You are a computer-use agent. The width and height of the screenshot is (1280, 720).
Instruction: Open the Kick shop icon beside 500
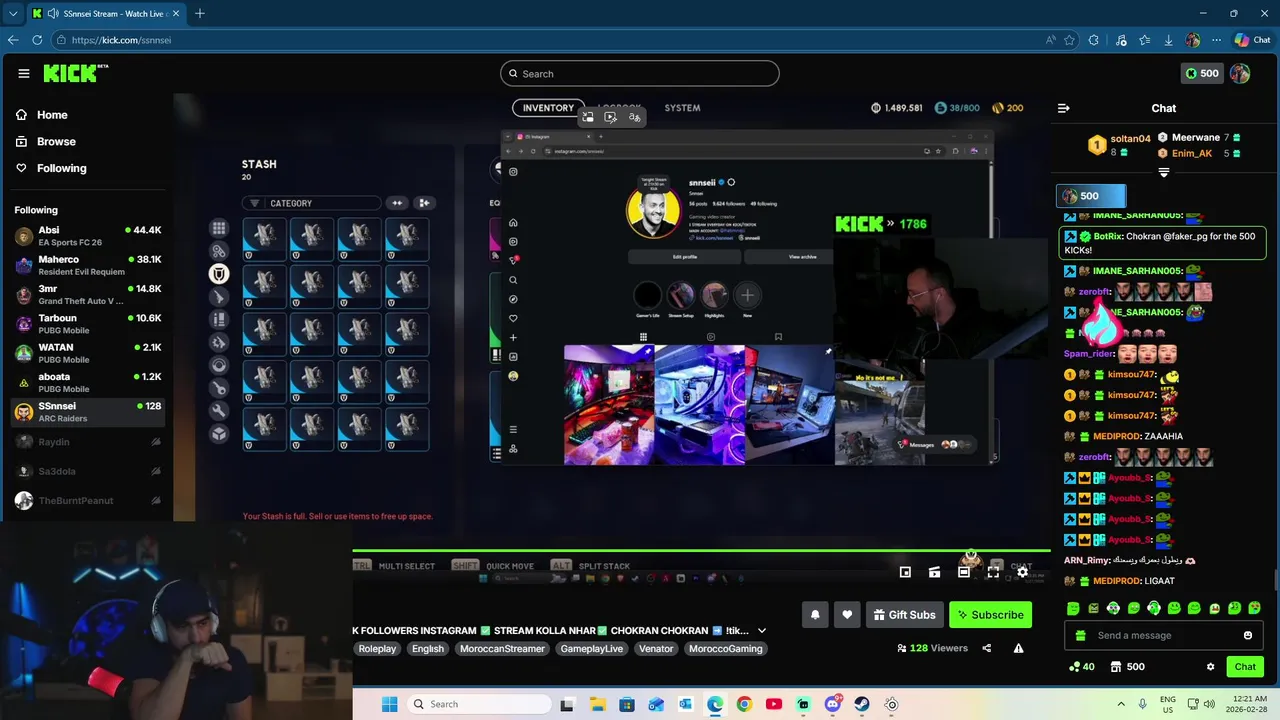1115,667
